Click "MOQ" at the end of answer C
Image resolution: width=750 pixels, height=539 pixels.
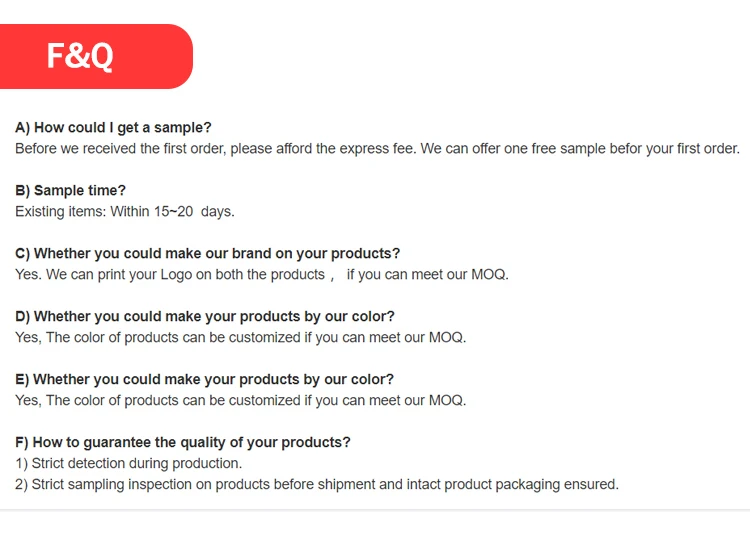[489, 274]
